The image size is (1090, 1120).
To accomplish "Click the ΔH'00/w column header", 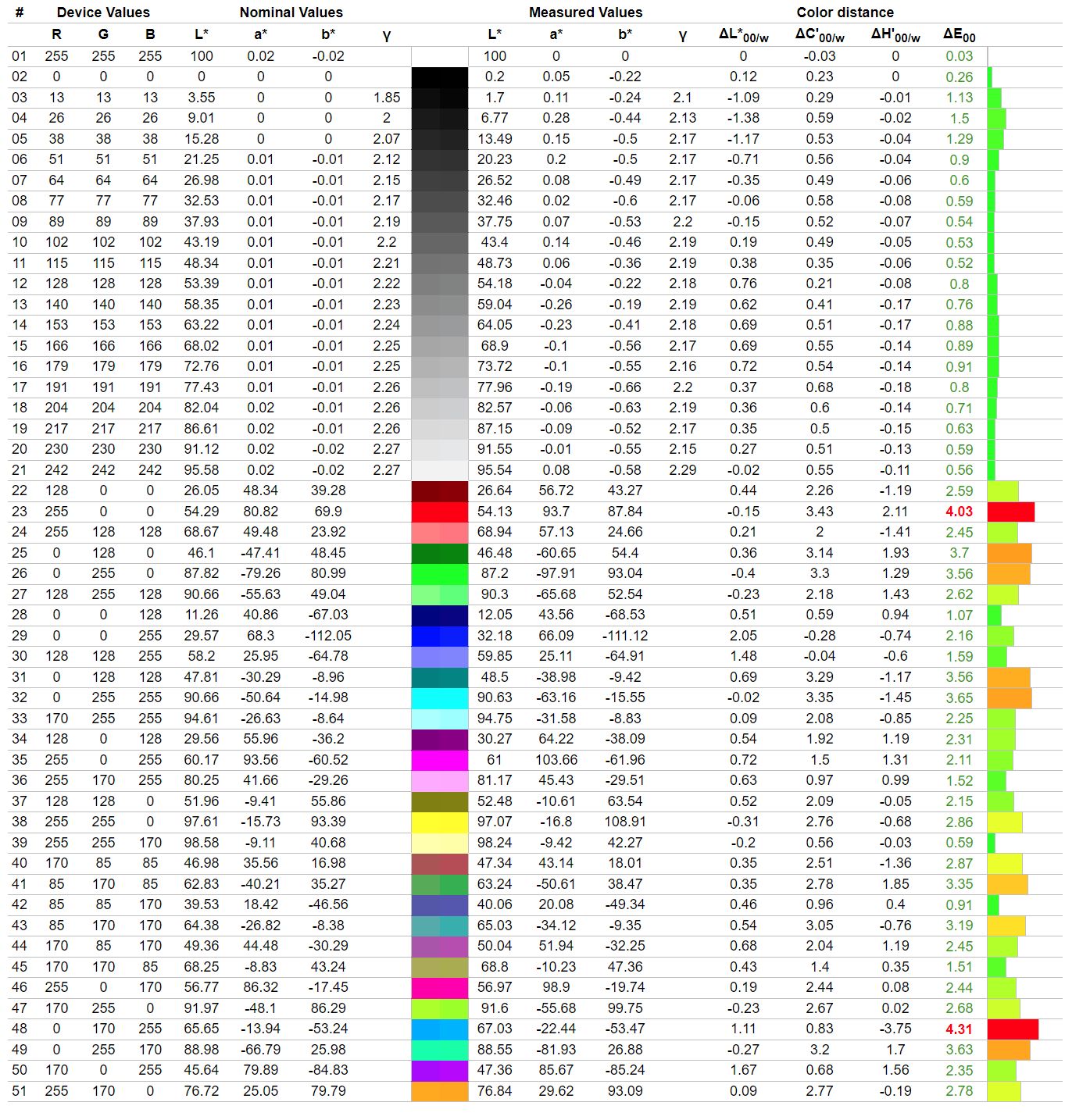I will [895, 35].
